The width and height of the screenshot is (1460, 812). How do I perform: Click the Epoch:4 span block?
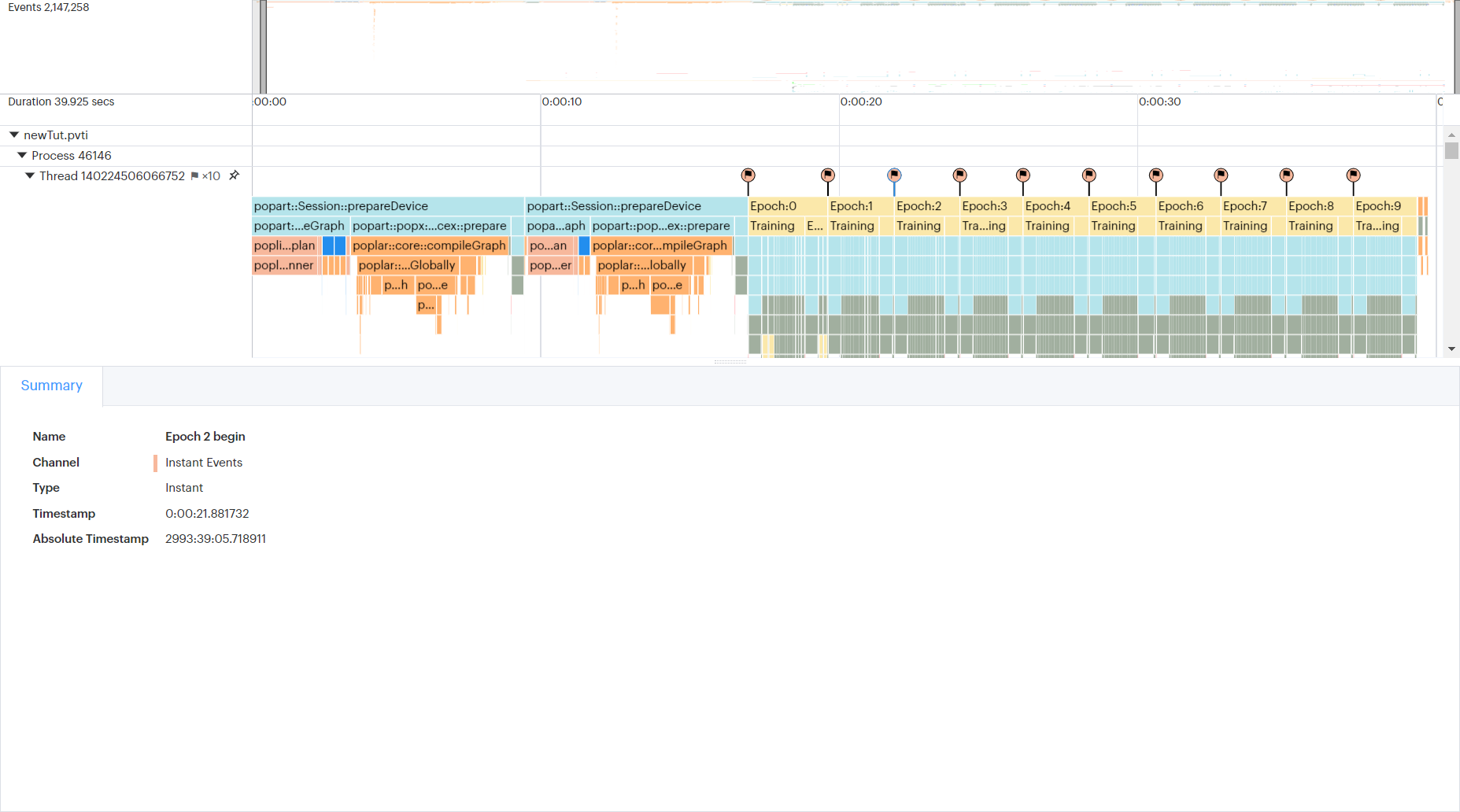pos(1056,206)
